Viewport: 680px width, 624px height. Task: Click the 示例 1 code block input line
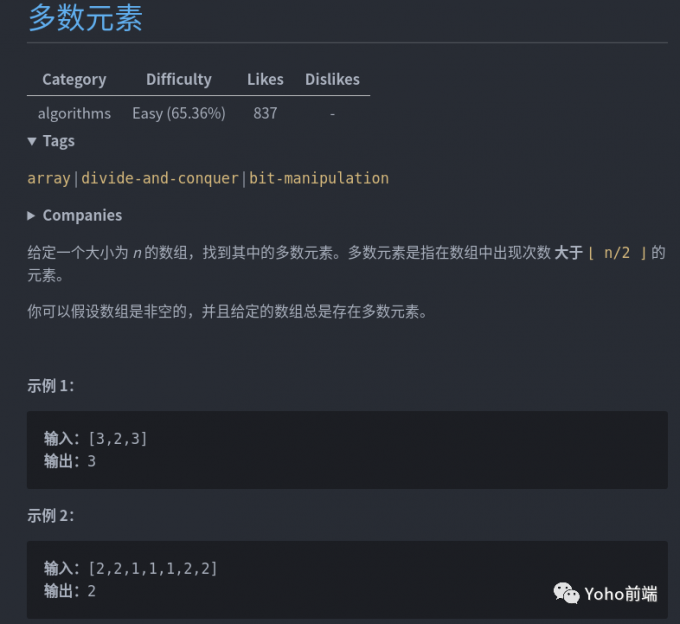pyautogui.click(x=95, y=438)
